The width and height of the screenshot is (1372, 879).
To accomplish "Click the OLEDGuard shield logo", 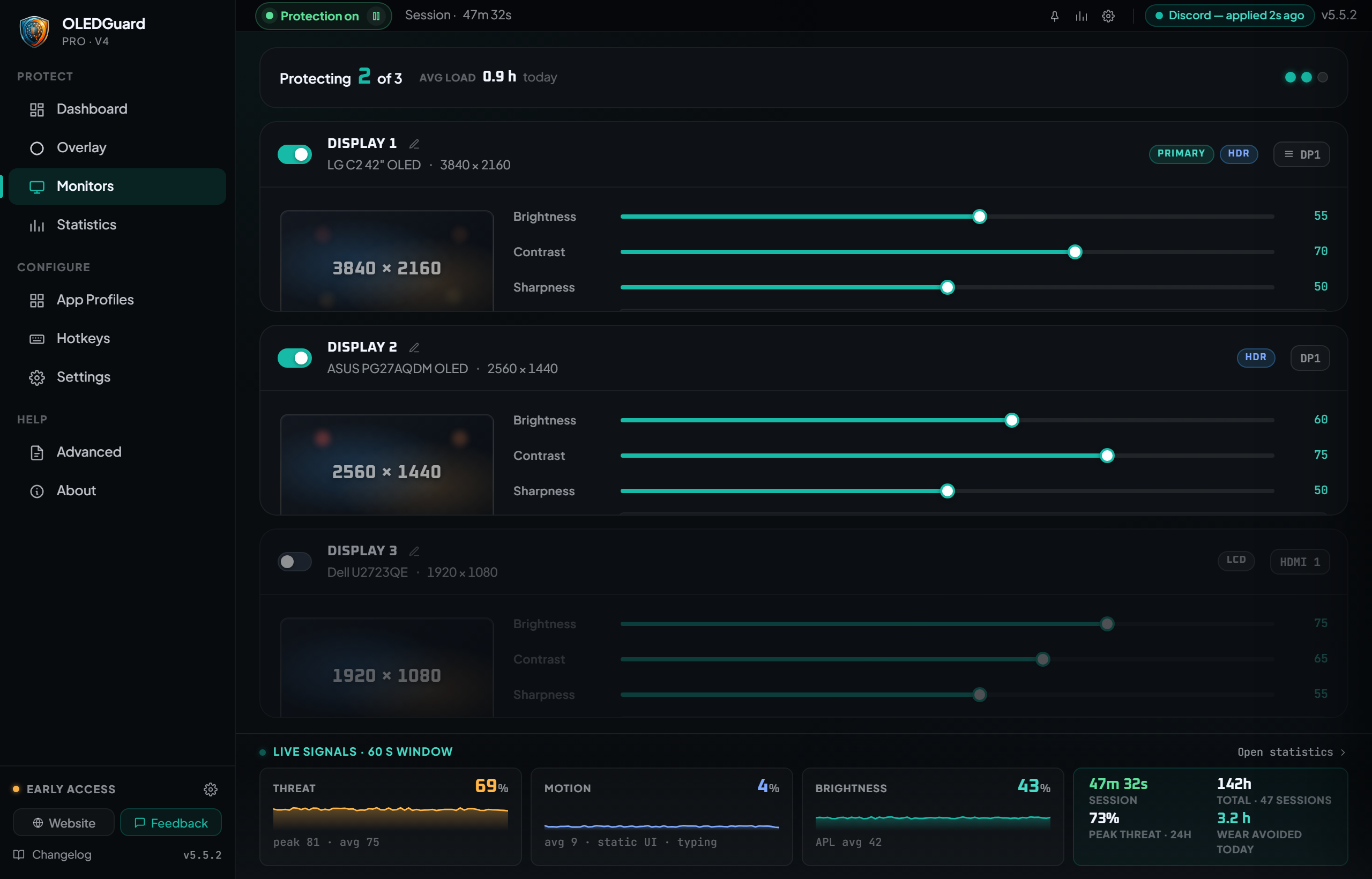I will tap(34, 32).
